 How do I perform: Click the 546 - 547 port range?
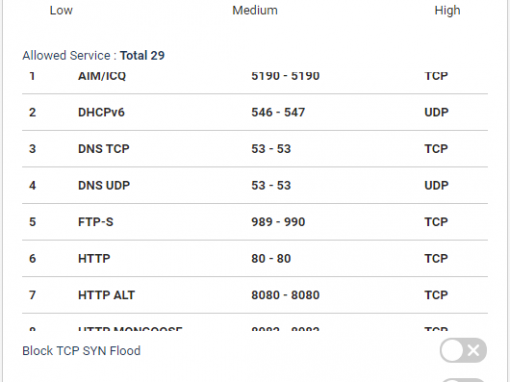tap(278, 112)
